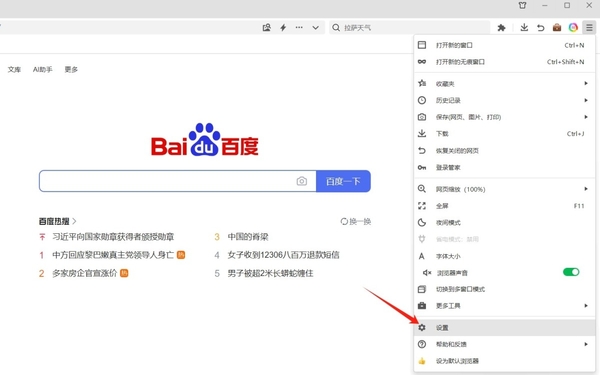
Task: Click the moon icon for night mode
Action: (x=422, y=222)
